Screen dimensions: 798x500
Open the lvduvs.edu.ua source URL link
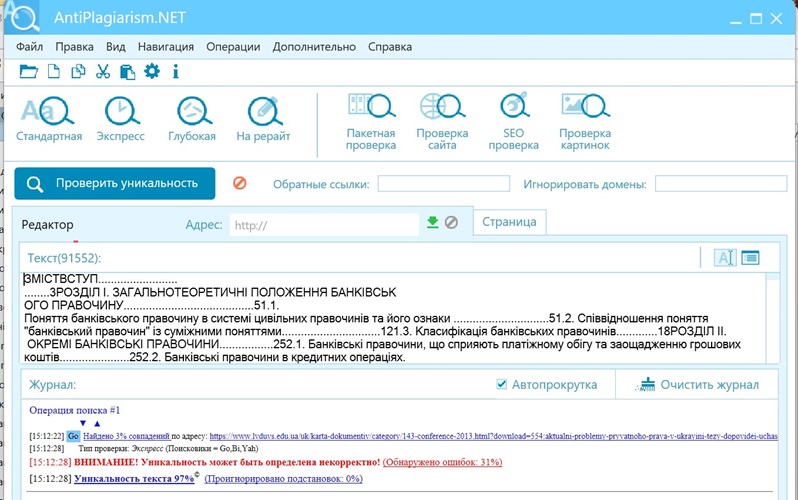pos(493,436)
